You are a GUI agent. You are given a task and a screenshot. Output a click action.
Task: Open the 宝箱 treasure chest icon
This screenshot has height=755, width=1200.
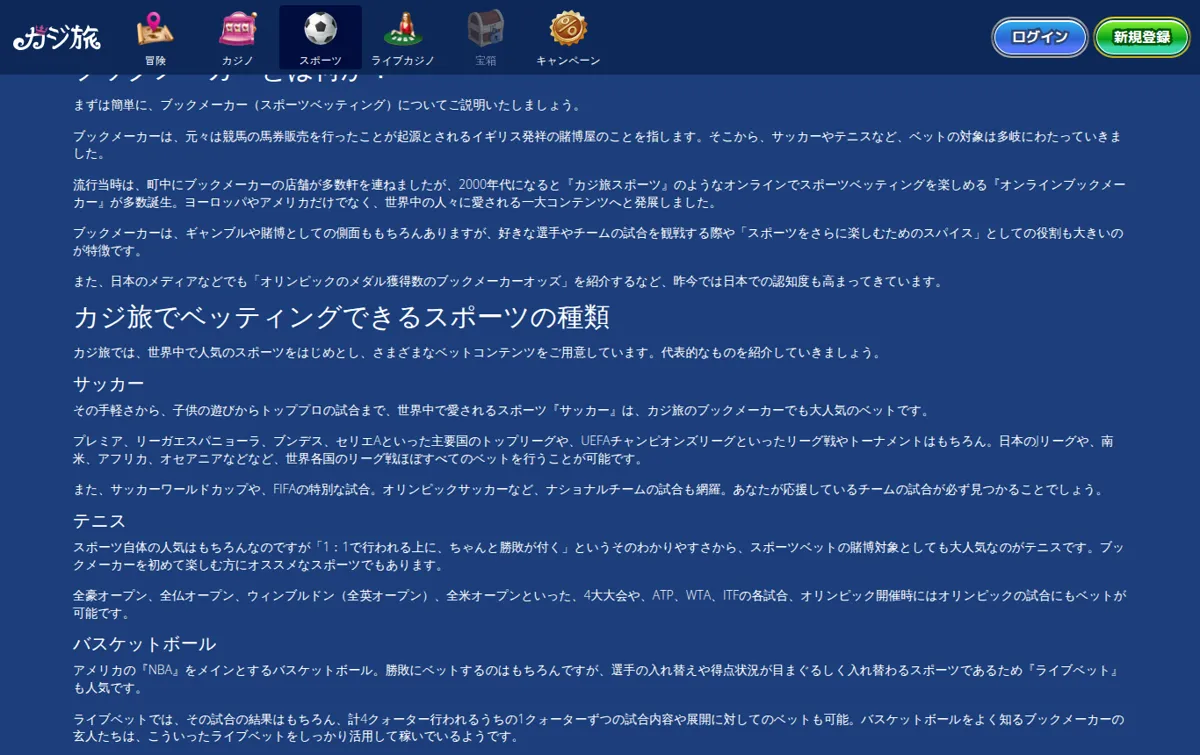click(486, 28)
